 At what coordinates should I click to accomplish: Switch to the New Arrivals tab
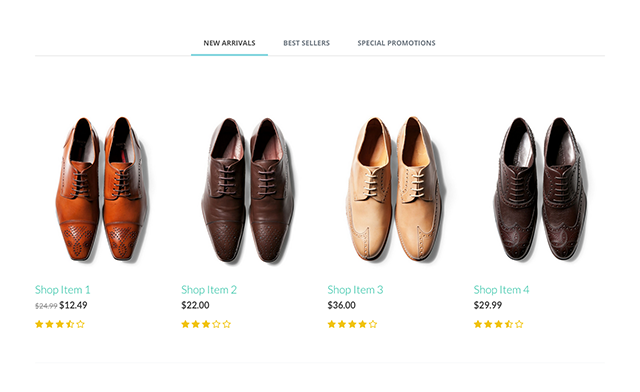pyautogui.click(x=229, y=43)
